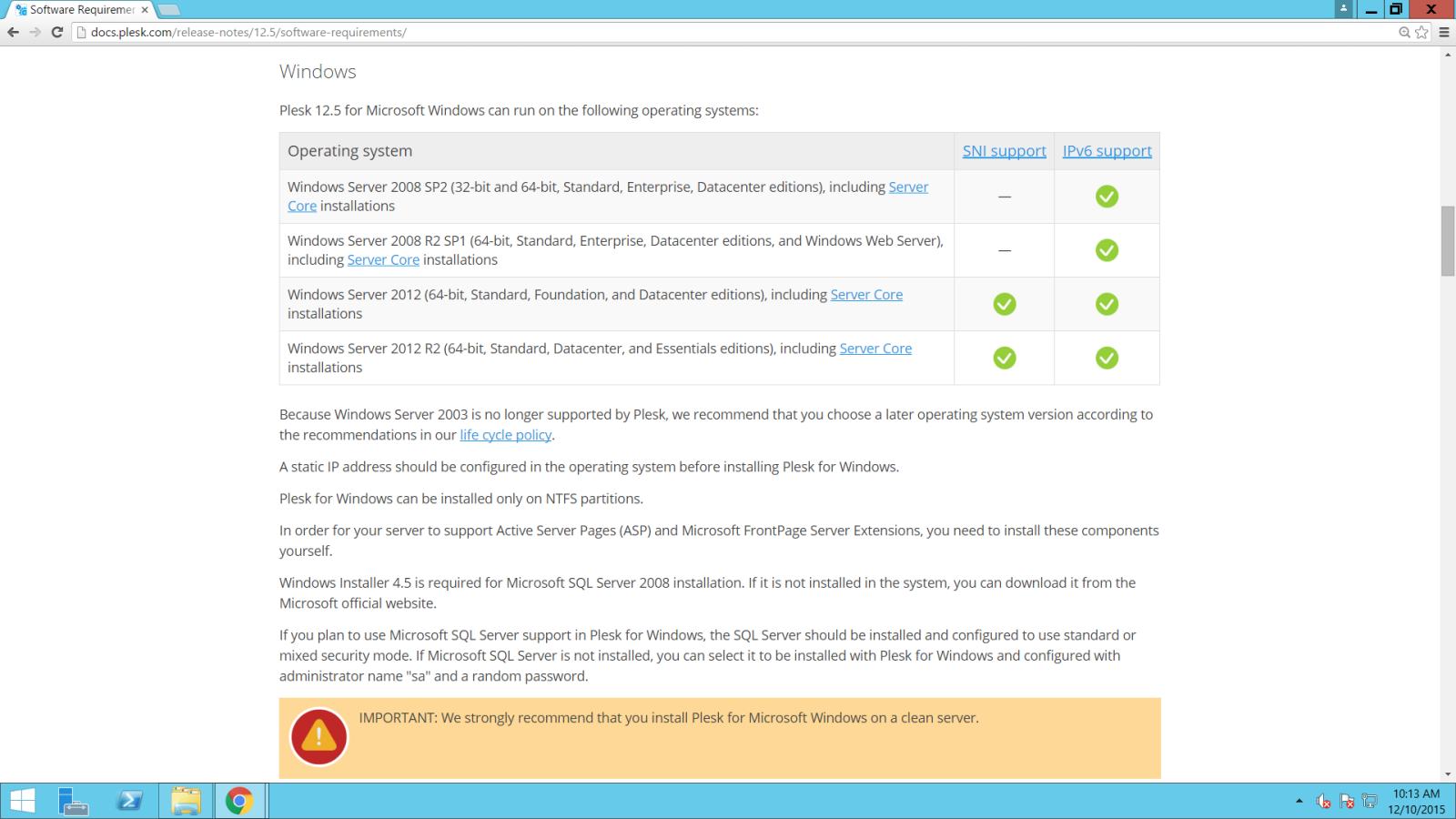Click SNI checkmark for Windows Server 2012 R2
The image size is (1456, 819).
pos(1005,358)
